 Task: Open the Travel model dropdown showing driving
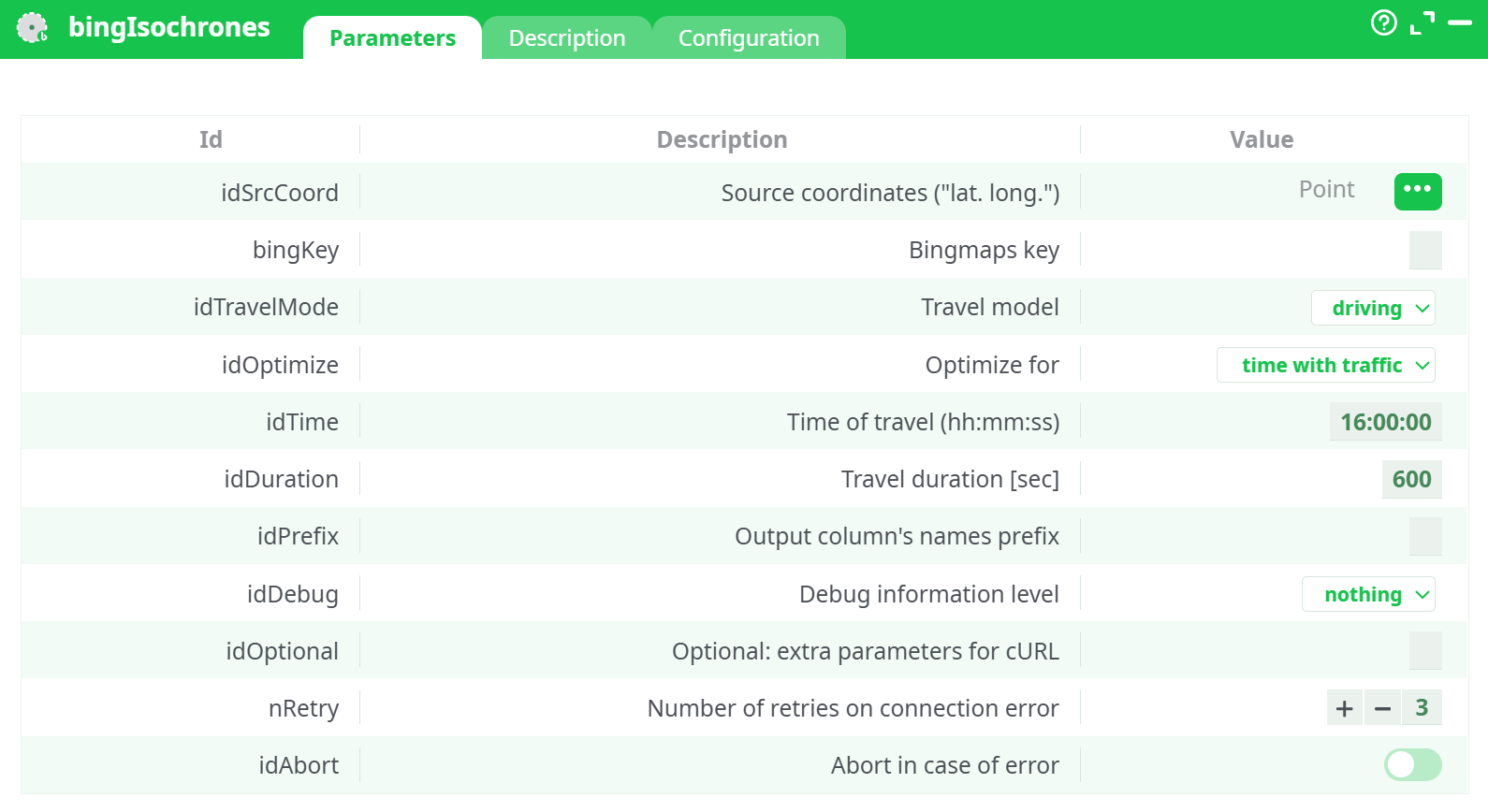[x=1373, y=308]
